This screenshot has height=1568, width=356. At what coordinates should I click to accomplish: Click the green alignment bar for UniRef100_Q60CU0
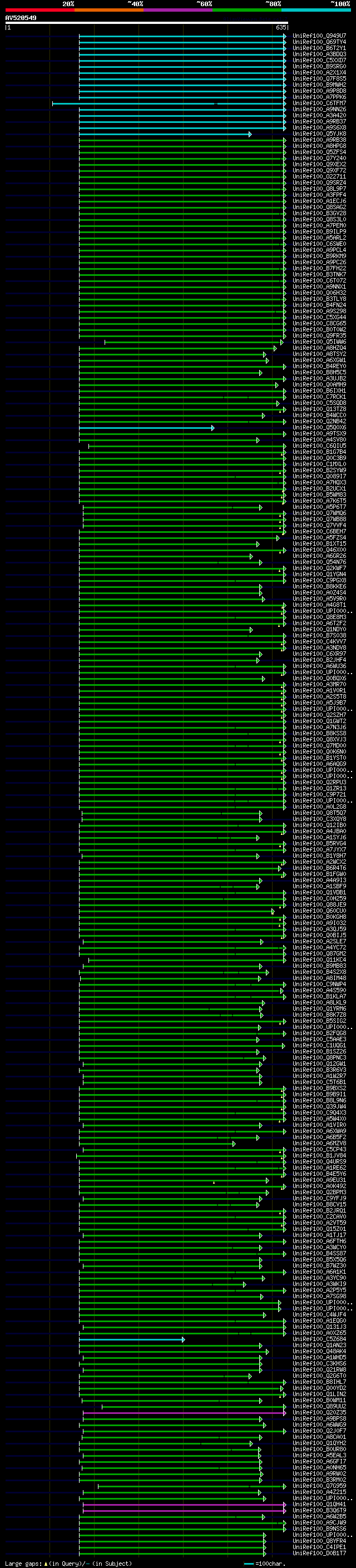177,911
